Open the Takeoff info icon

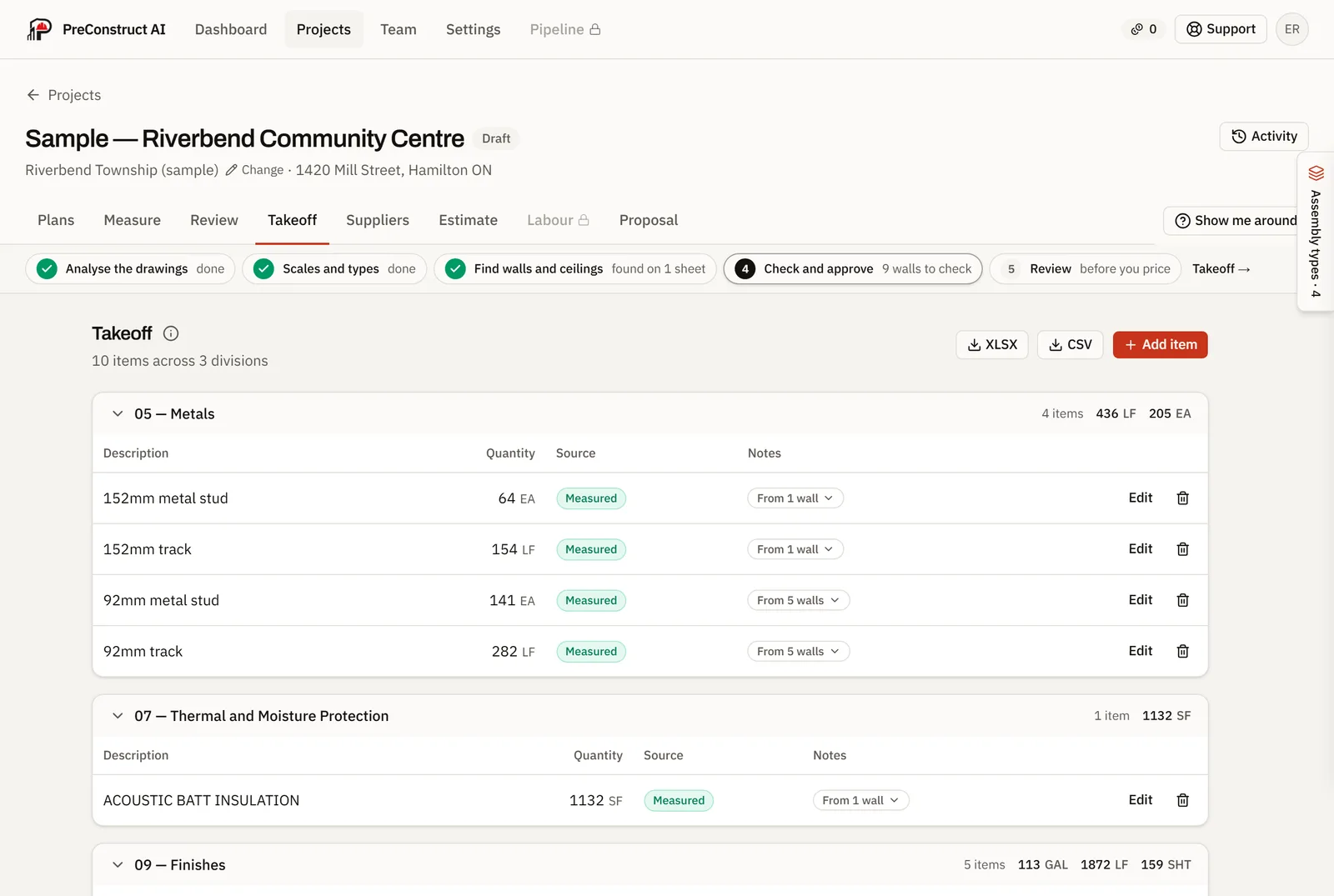[171, 333]
